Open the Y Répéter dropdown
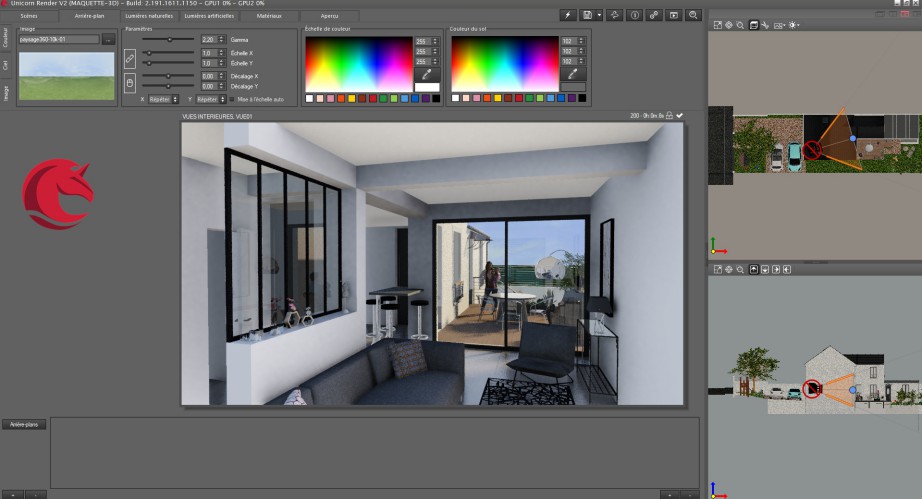The width and height of the screenshot is (922, 499). click(210, 99)
